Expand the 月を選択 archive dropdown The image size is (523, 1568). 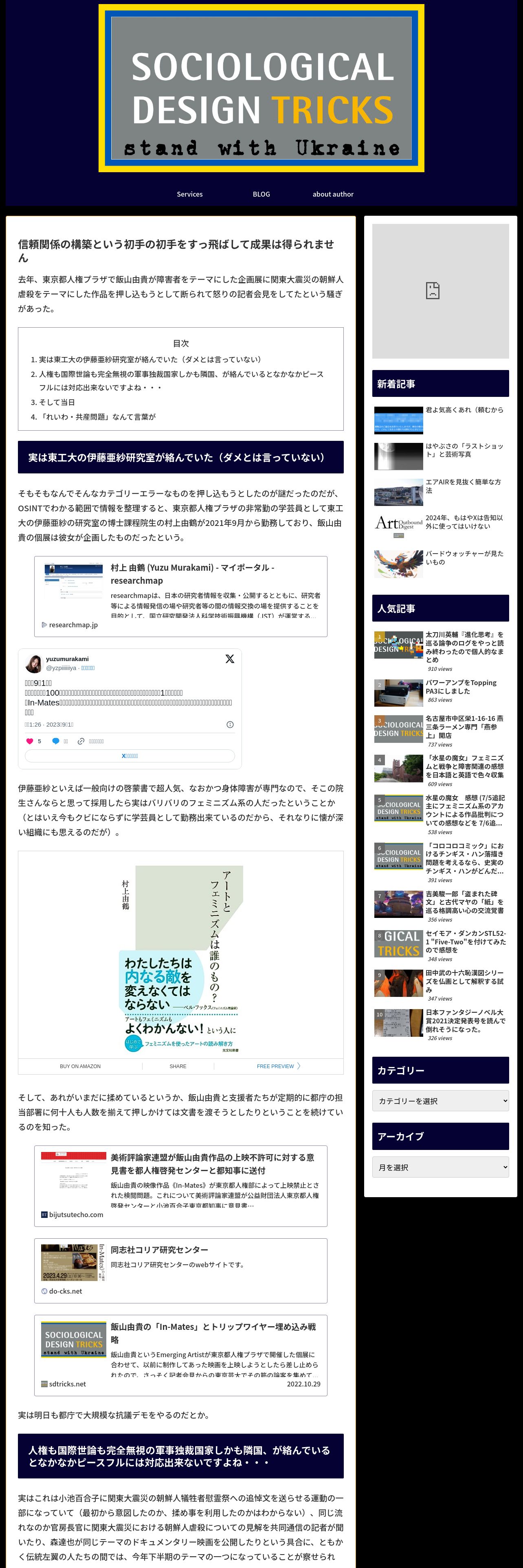(x=440, y=1167)
